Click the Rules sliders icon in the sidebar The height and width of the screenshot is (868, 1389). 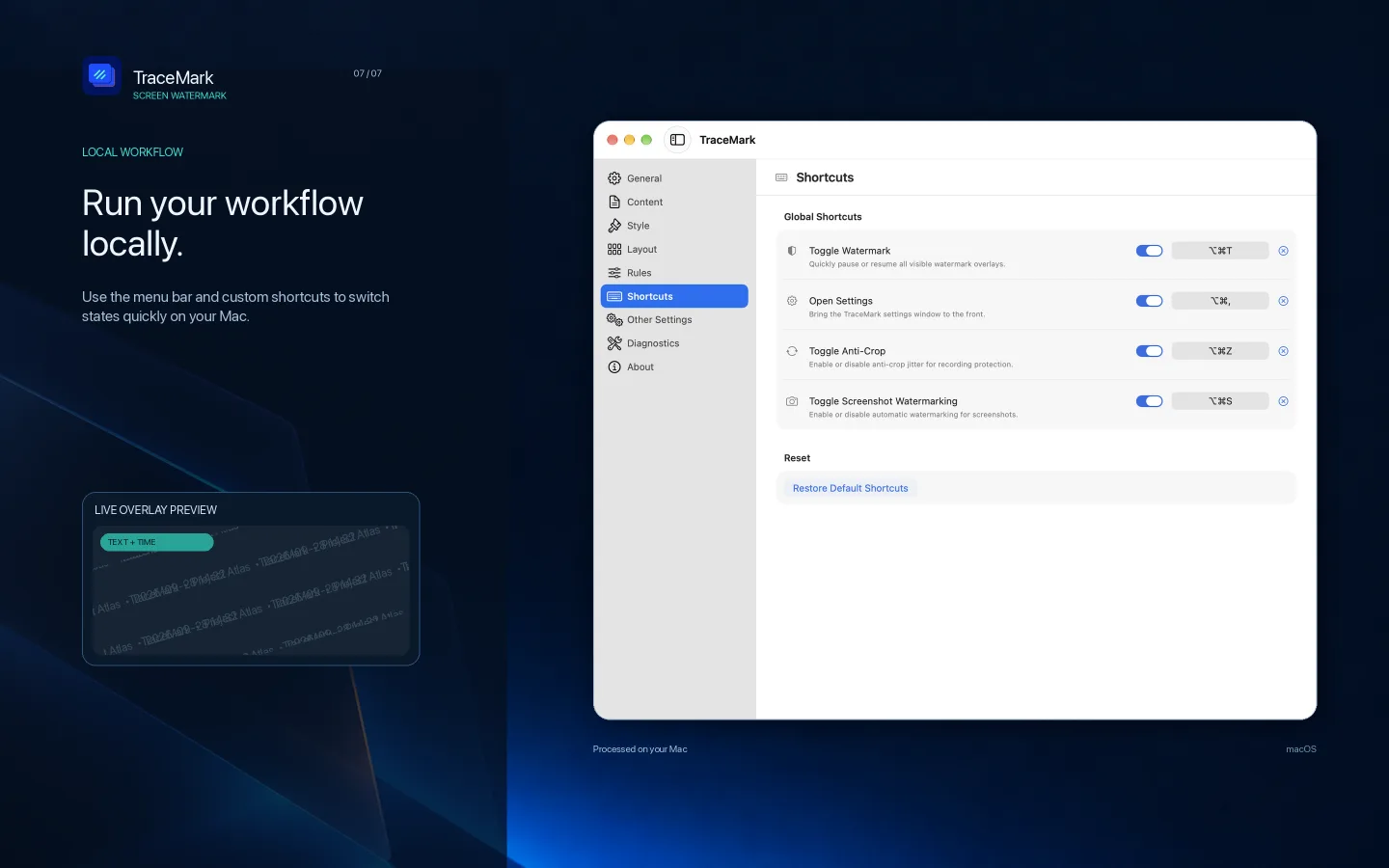point(614,273)
